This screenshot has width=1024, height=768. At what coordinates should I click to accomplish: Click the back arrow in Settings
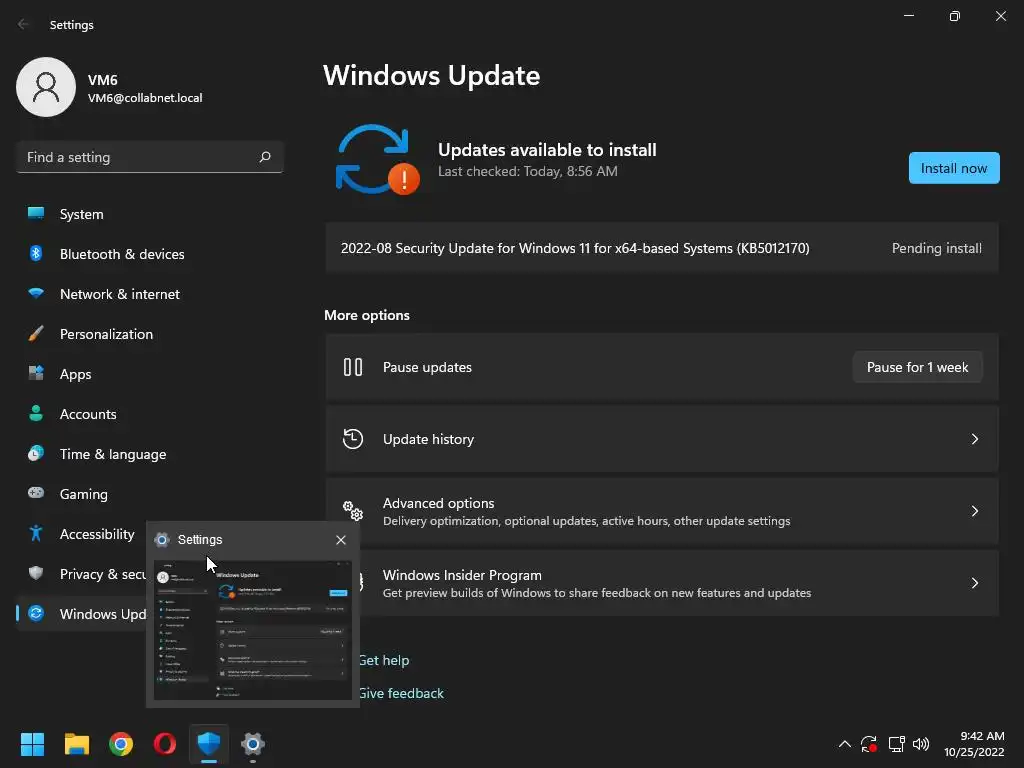[x=23, y=24]
